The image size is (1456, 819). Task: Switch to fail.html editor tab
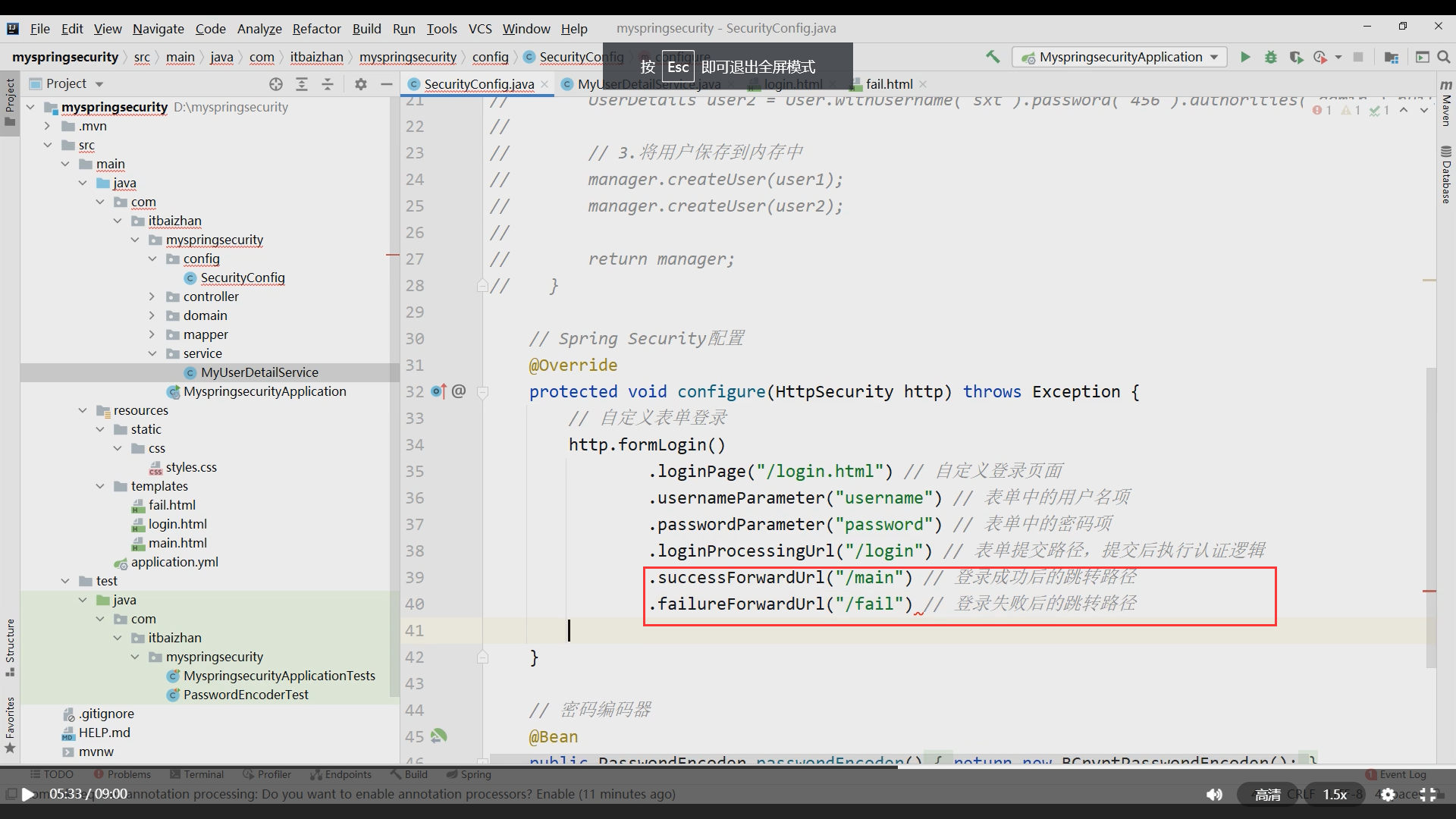coord(889,84)
